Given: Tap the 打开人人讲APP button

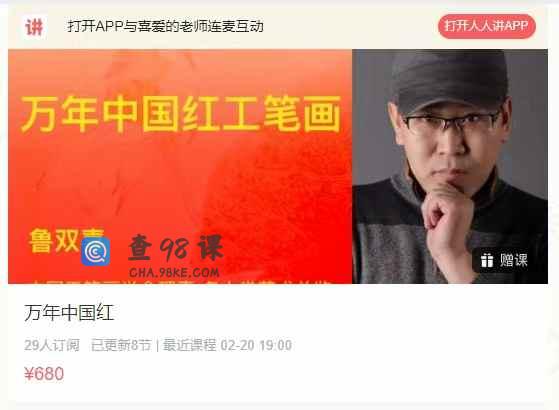Looking at the screenshot, I should 487,26.
